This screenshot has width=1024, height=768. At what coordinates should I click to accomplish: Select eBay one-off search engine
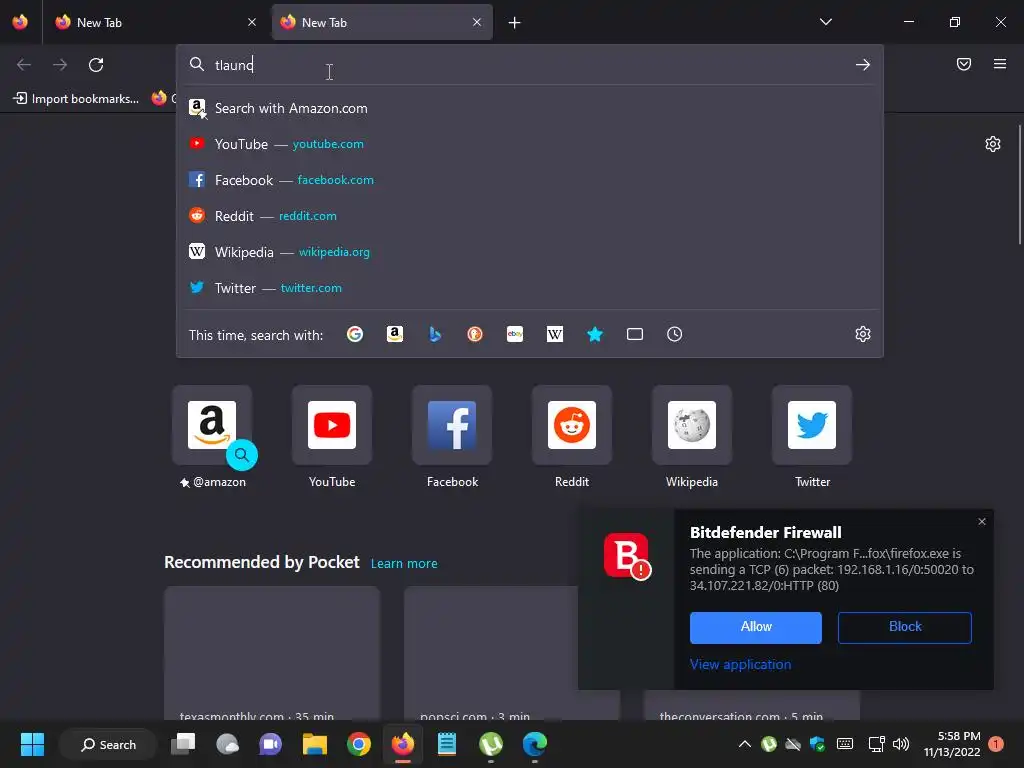[515, 334]
